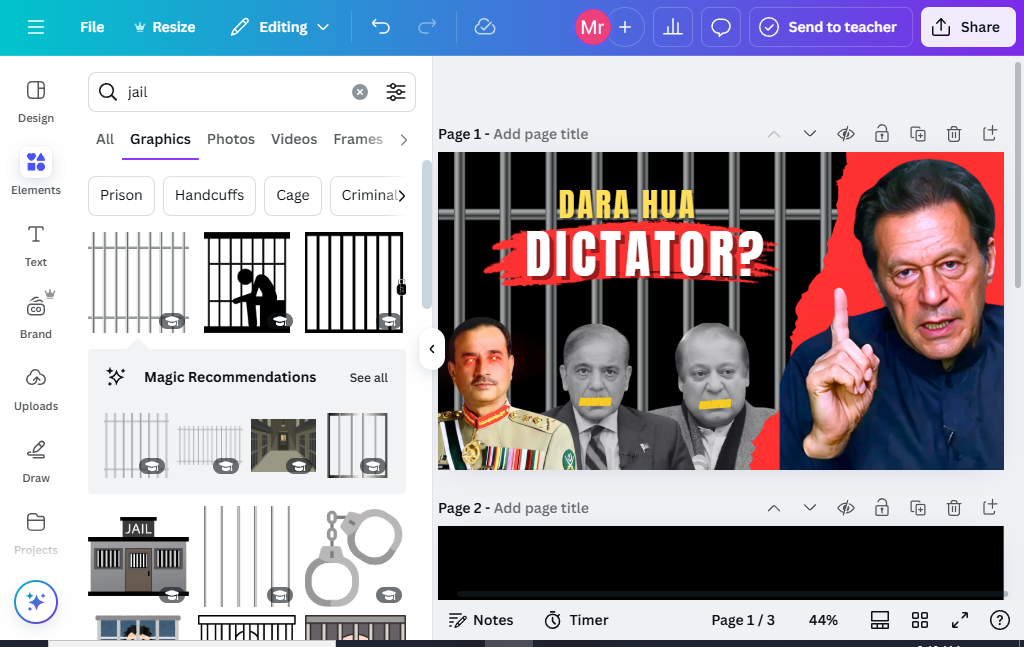Move Page 1 down with chevron
Viewport: 1024px width, 647px height.
coord(810,134)
